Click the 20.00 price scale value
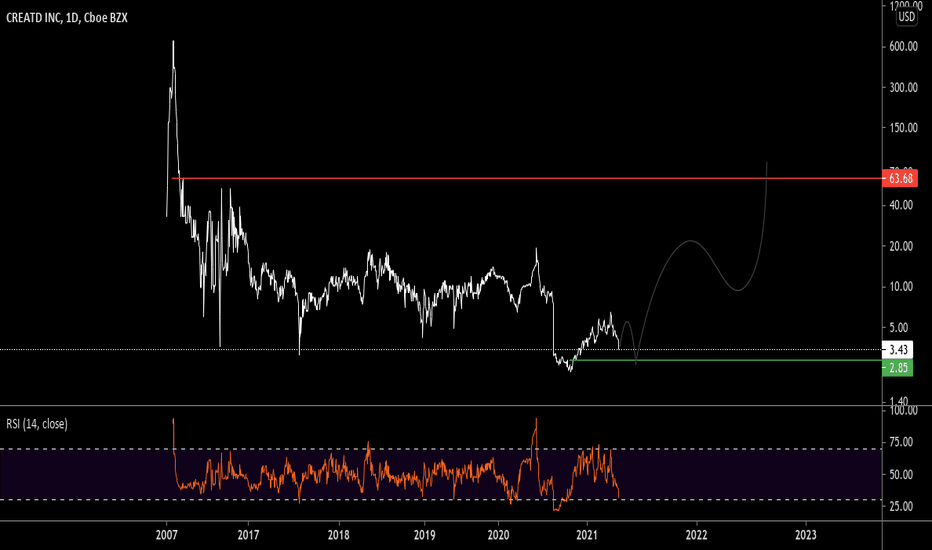This screenshot has height=550, width=932. pos(901,246)
